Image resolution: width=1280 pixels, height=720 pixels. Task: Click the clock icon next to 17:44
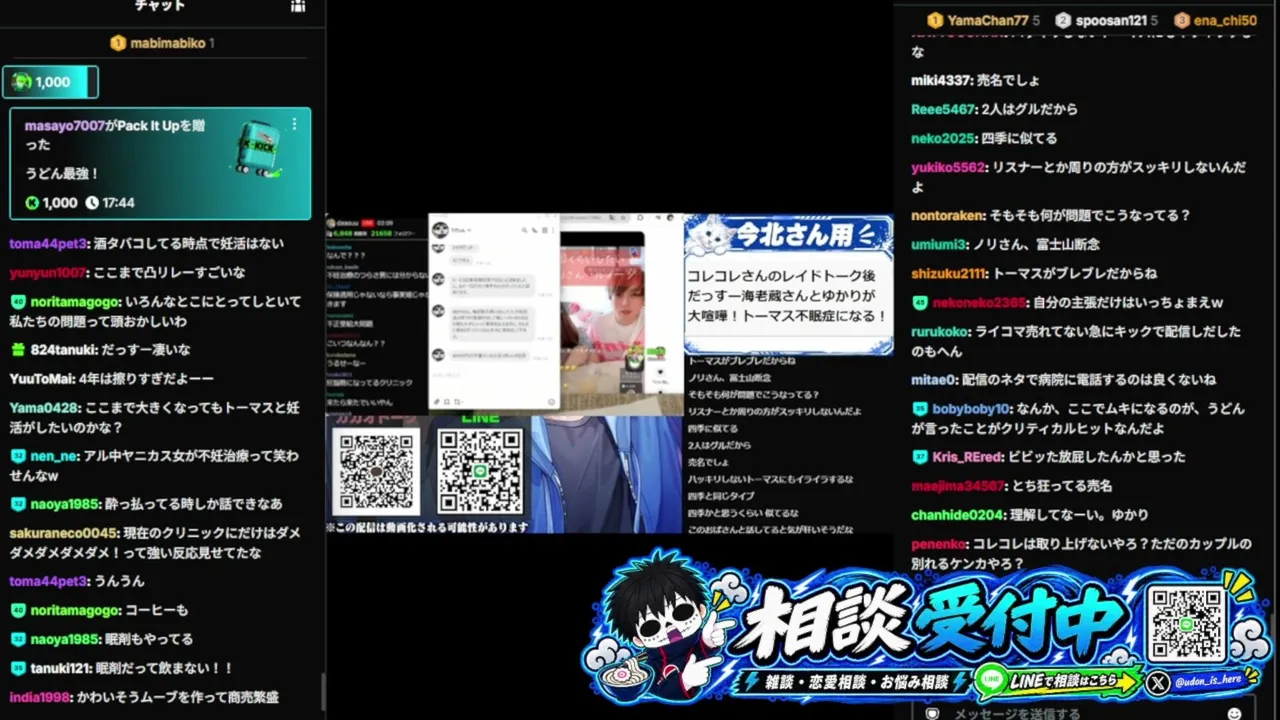point(92,203)
